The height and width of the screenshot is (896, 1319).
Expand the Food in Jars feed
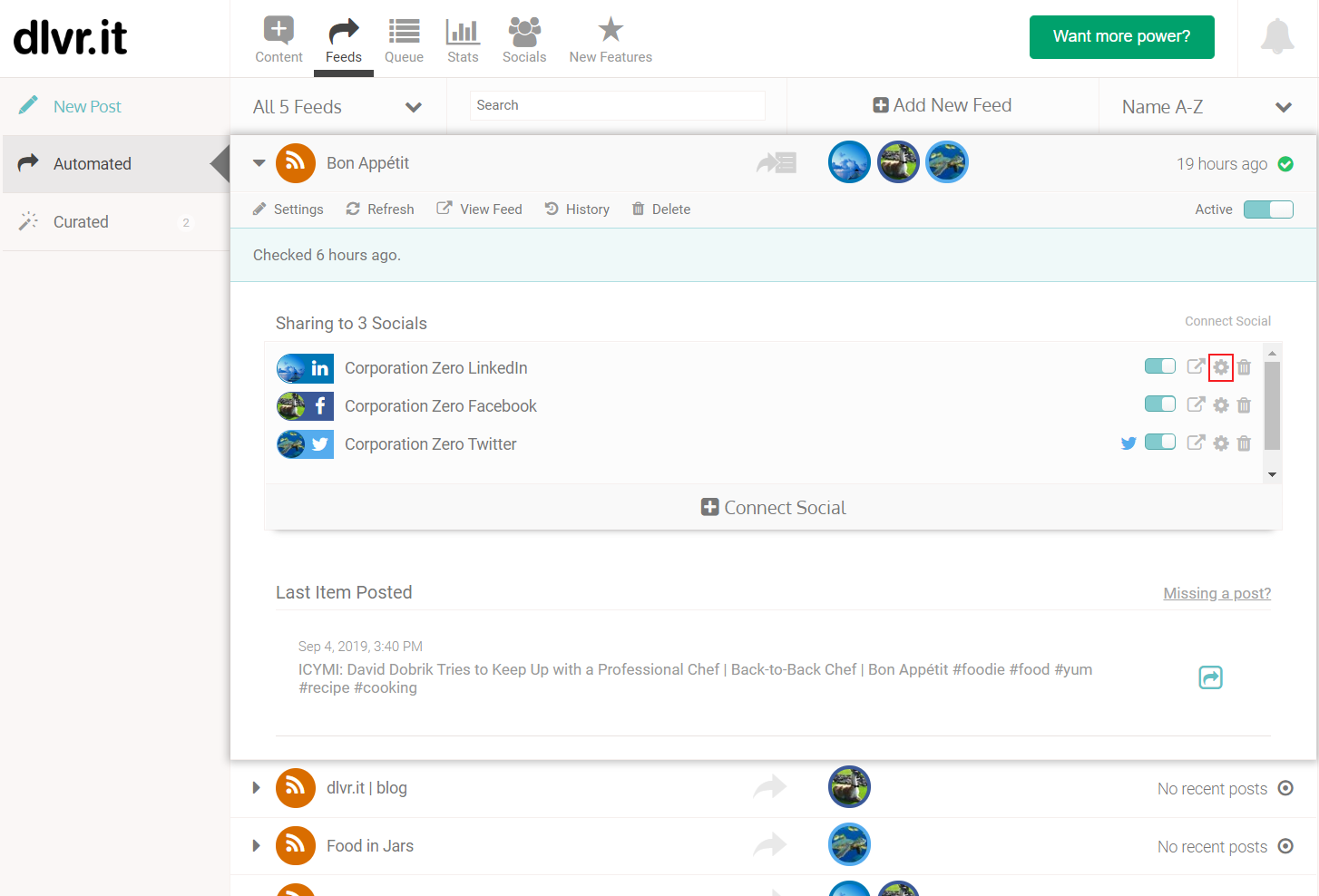pyautogui.click(x=257, y=846)
